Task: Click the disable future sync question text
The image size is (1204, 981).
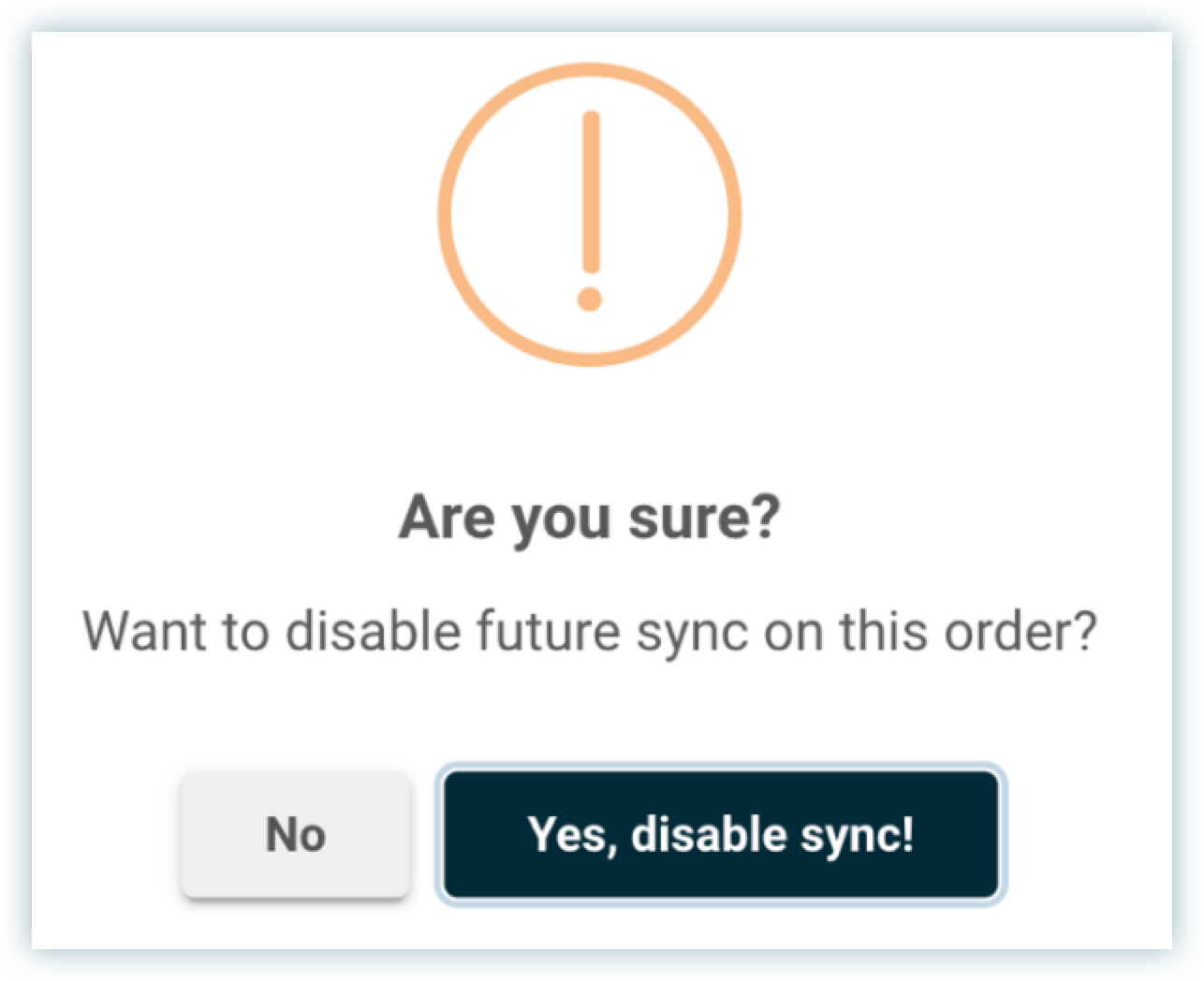Action: 589,630
